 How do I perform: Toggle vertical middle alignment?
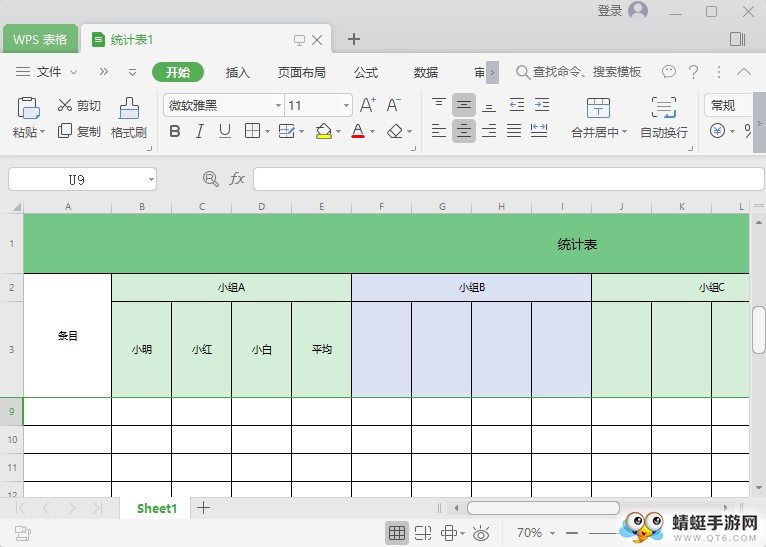coord(464,105)
